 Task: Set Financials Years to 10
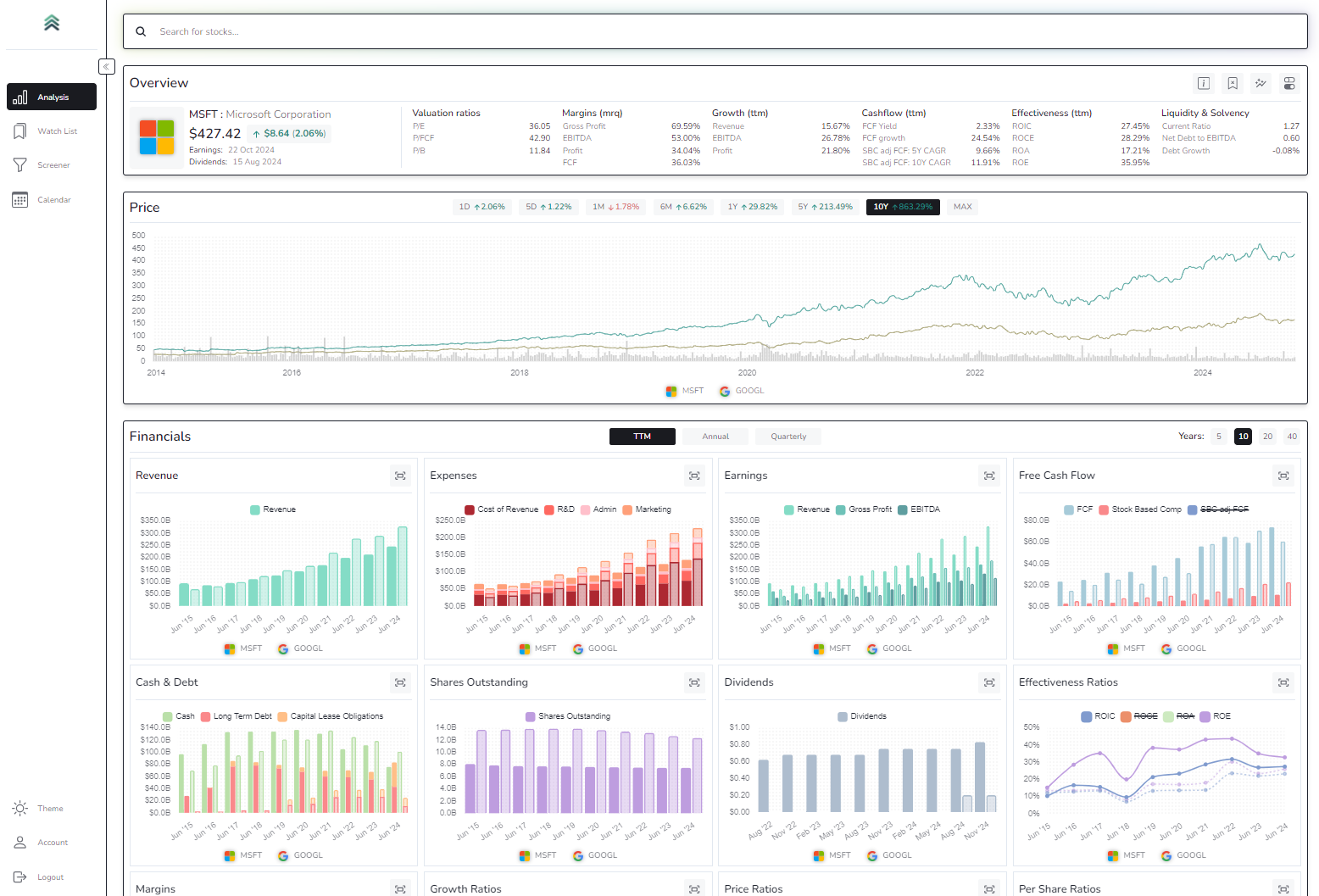pyautogui.click(x=1244, y=437)
